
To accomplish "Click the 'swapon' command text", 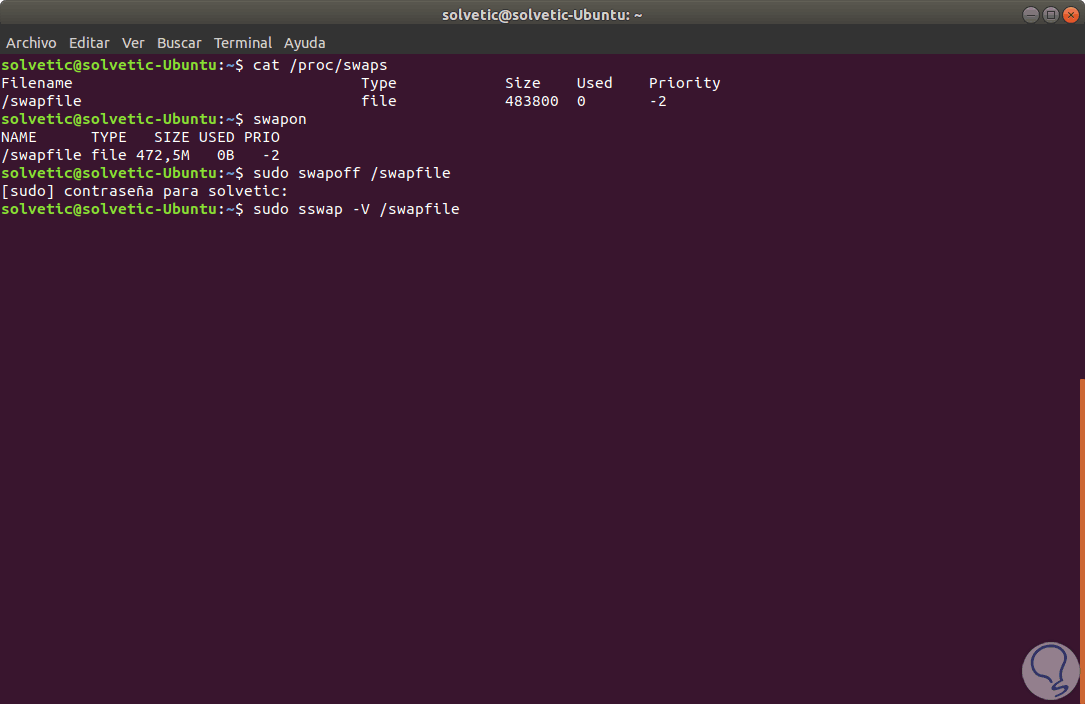I will click(x=280, y=119).
